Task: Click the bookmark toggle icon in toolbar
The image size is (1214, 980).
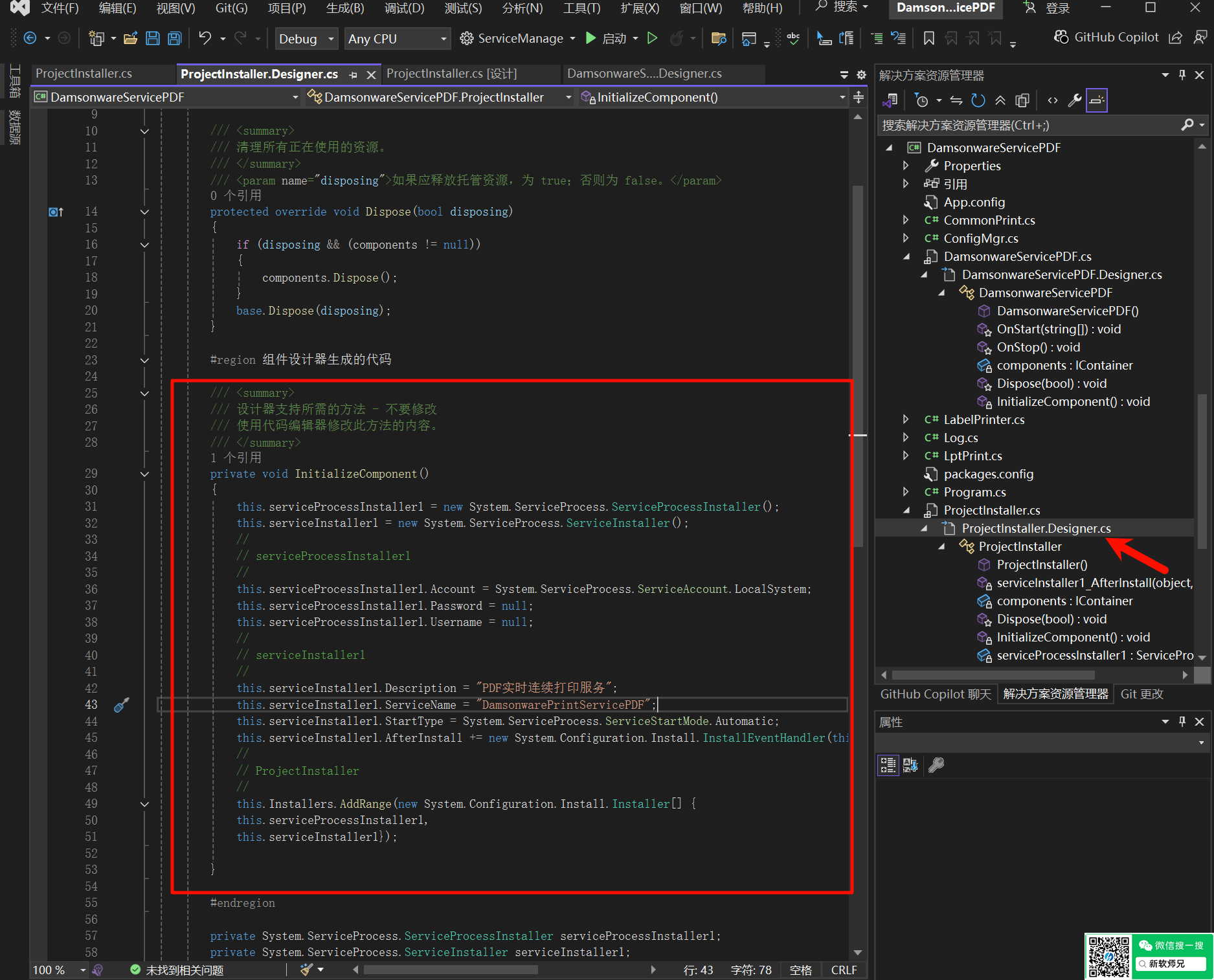Action: (x=928, y=39)
